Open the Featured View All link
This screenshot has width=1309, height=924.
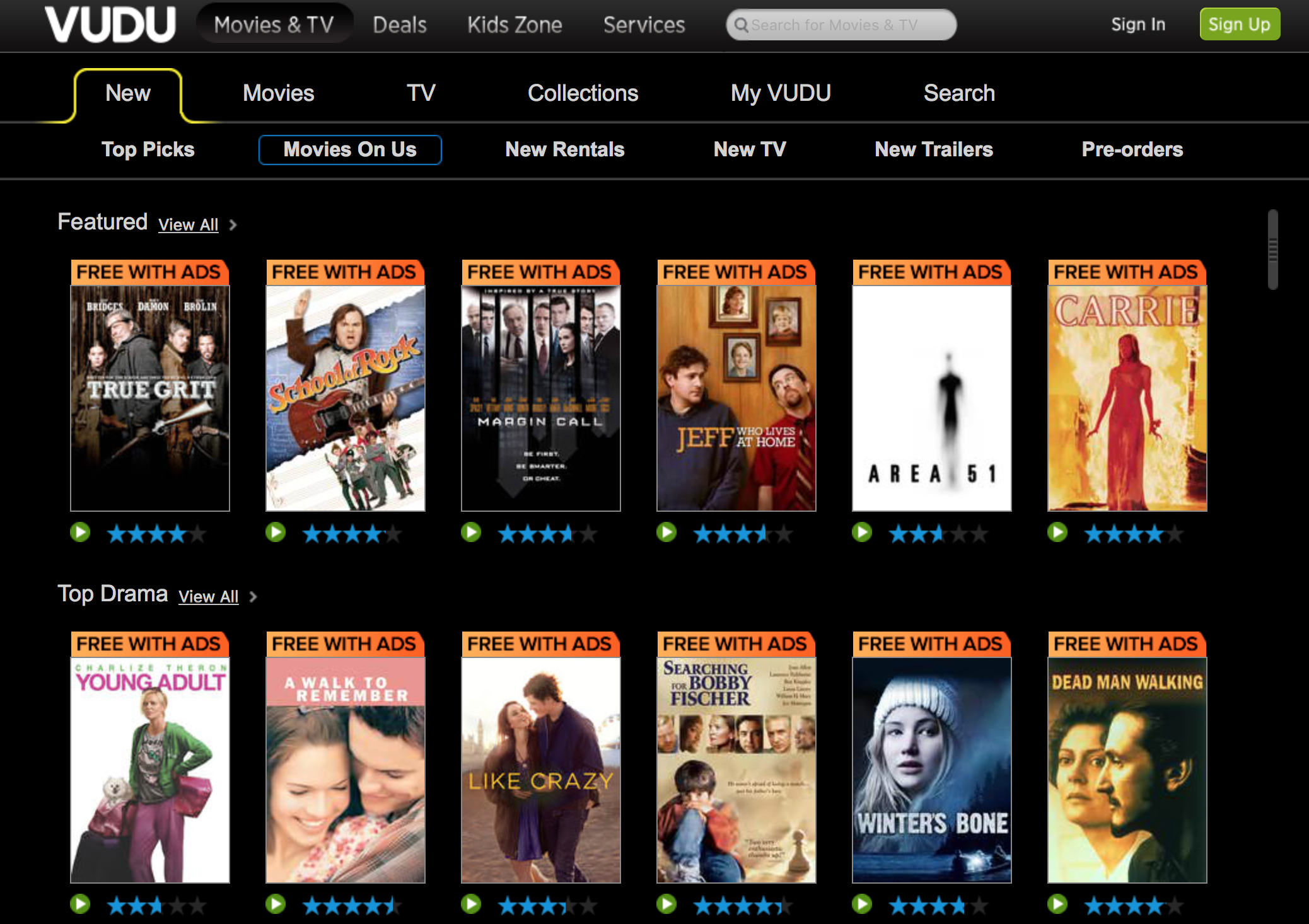coord(188,225)
